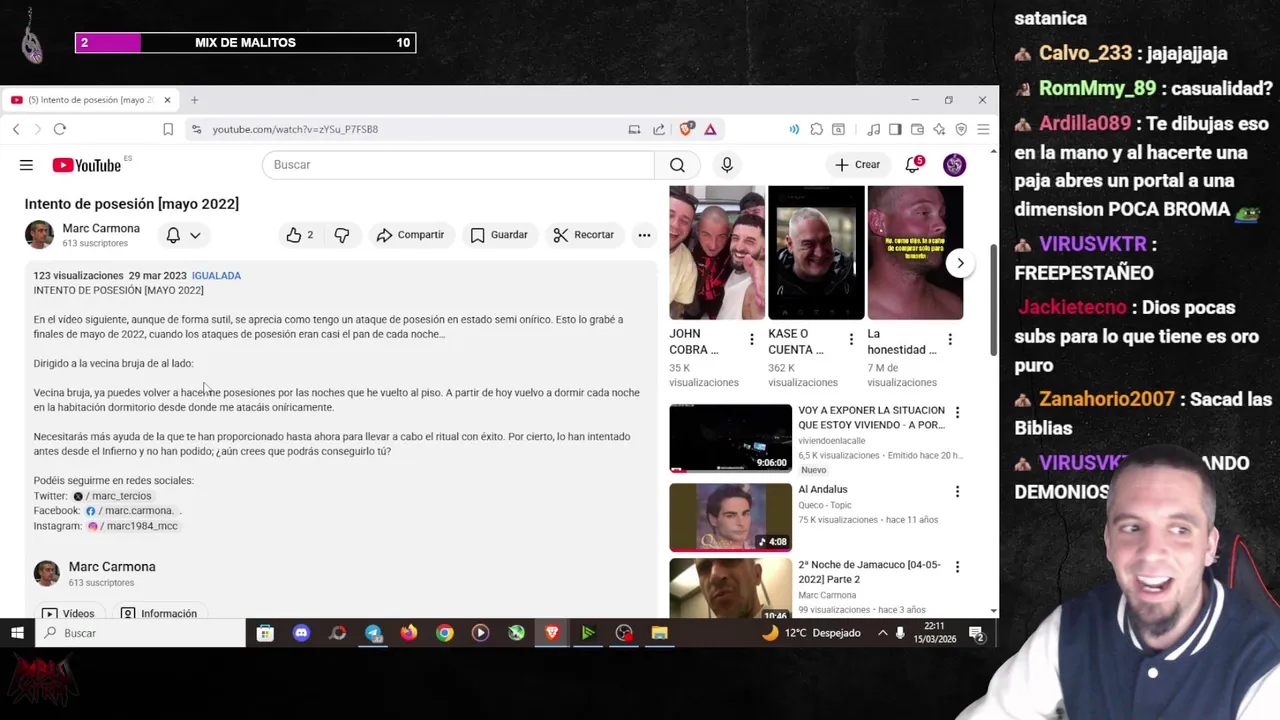The image size is (1280, 720).
Task: Click the Crear button
Action: click(x=858, y=165)
